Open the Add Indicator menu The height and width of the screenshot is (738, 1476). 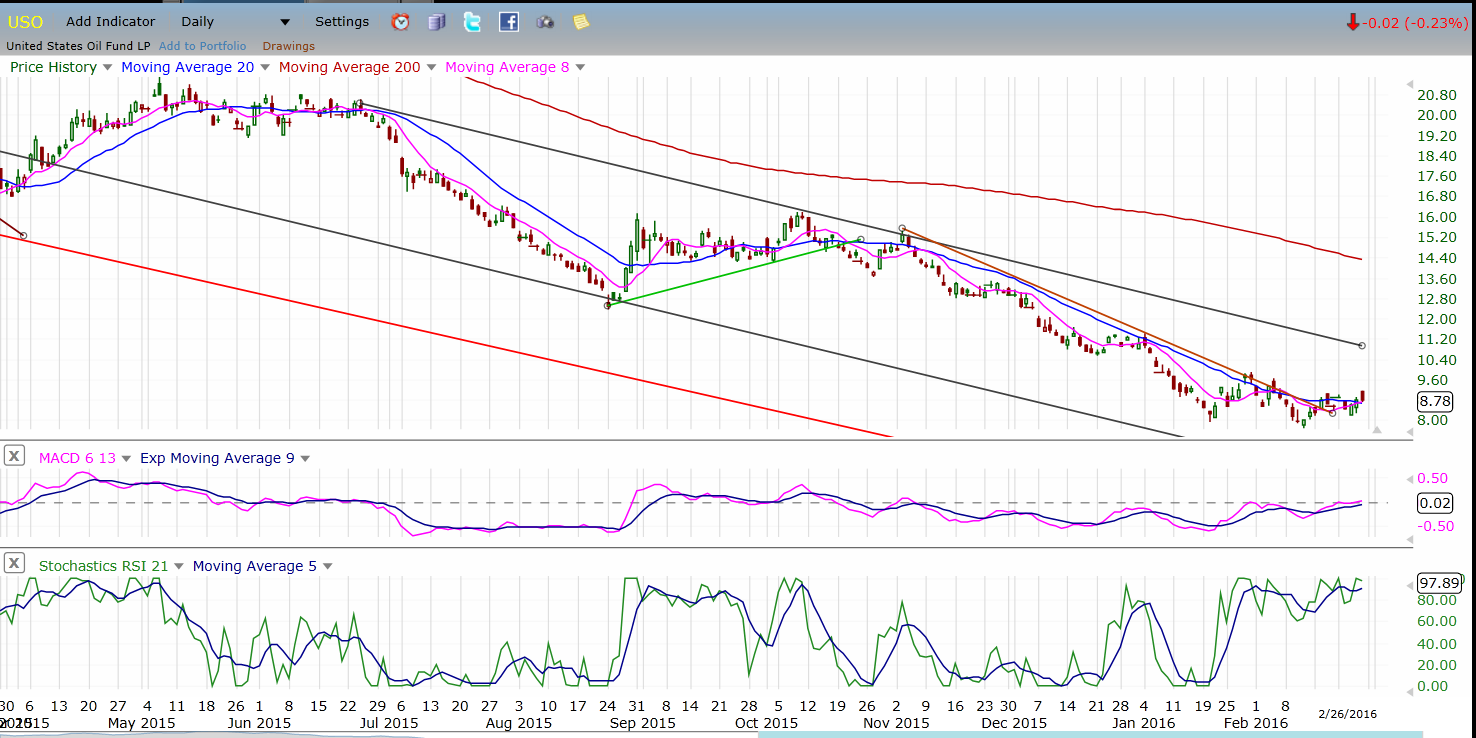tap(111, 22)
